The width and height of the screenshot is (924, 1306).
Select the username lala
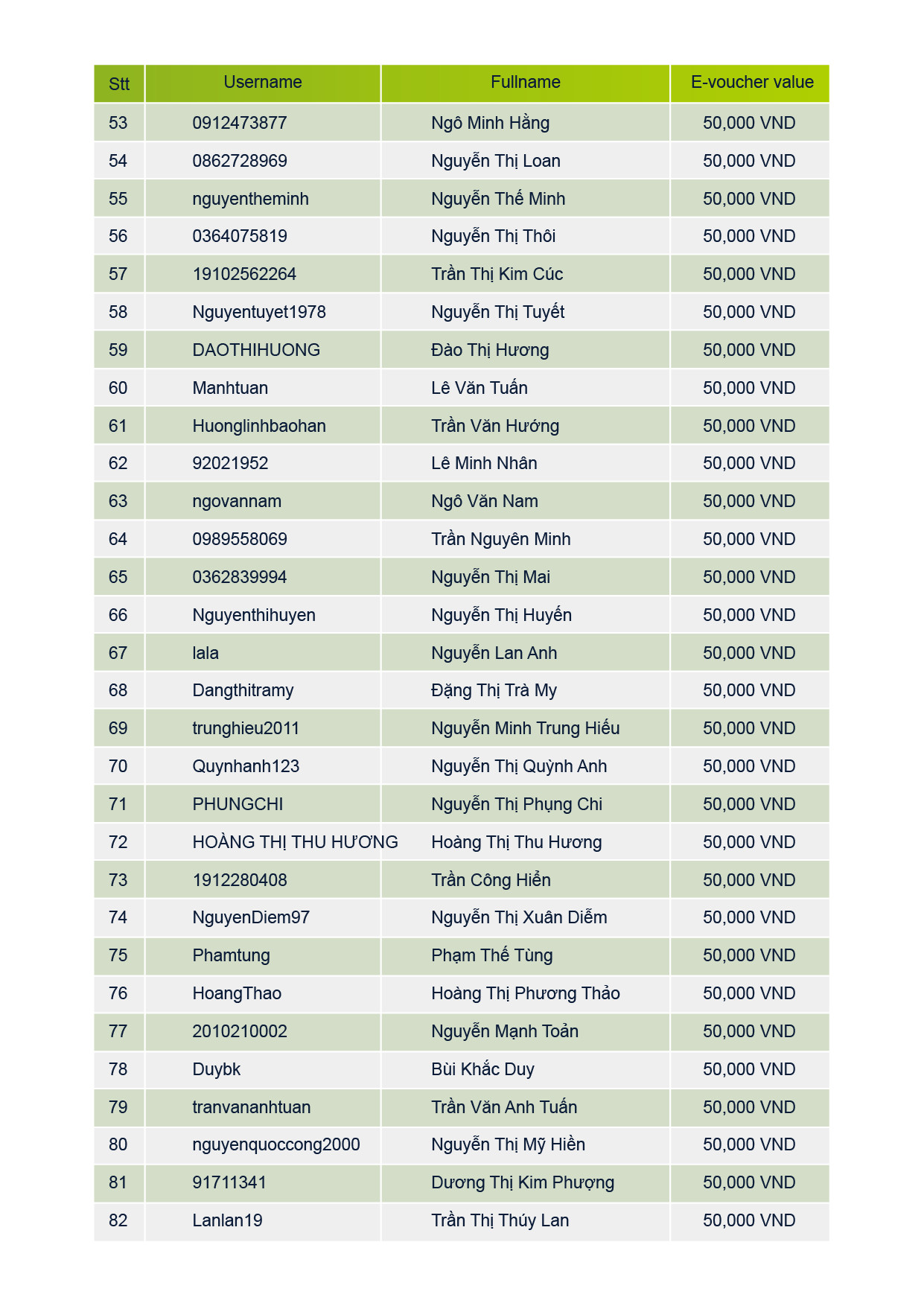205,653
